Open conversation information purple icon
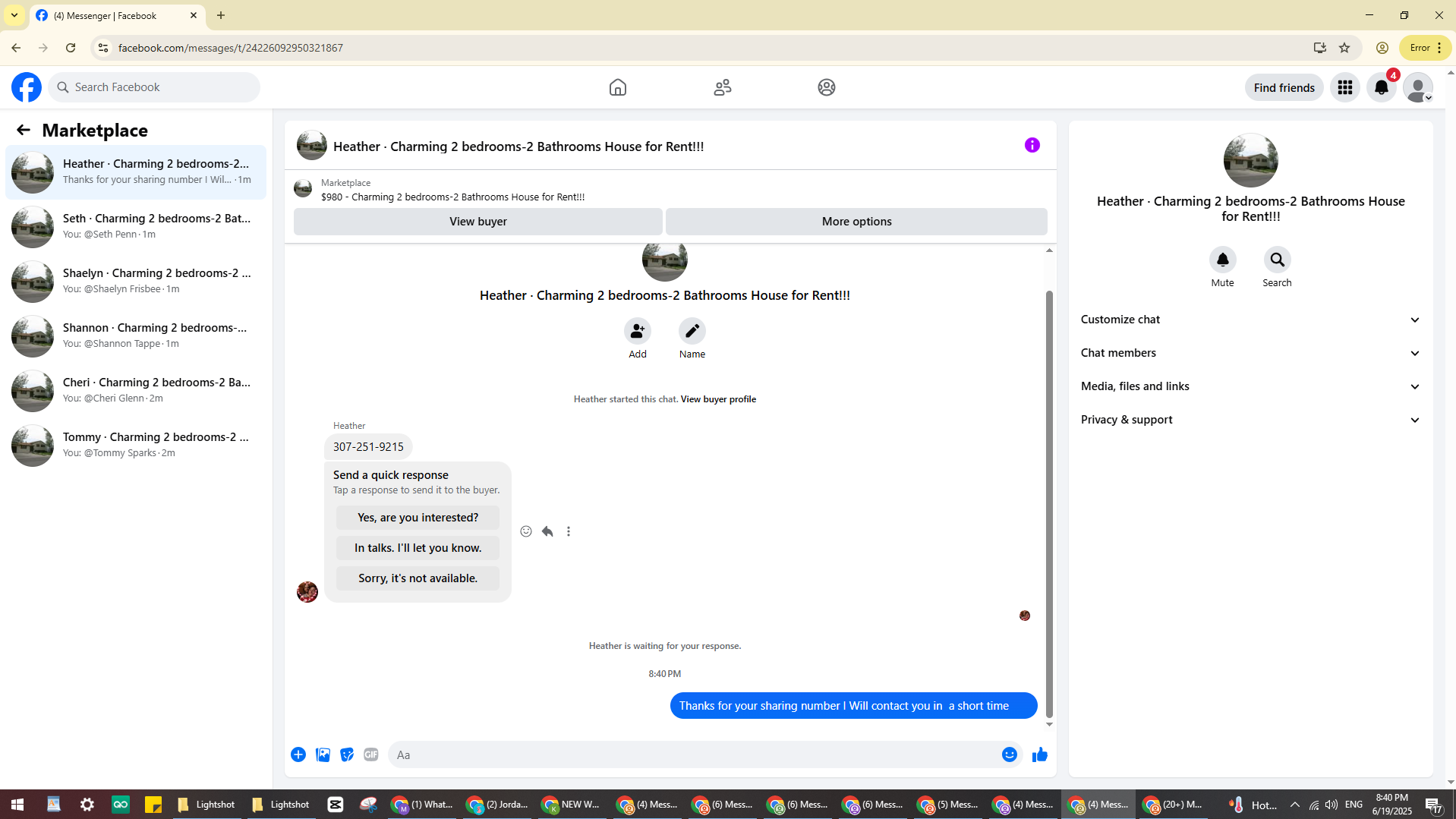 pyautogui.click(x=1032, y=145)
